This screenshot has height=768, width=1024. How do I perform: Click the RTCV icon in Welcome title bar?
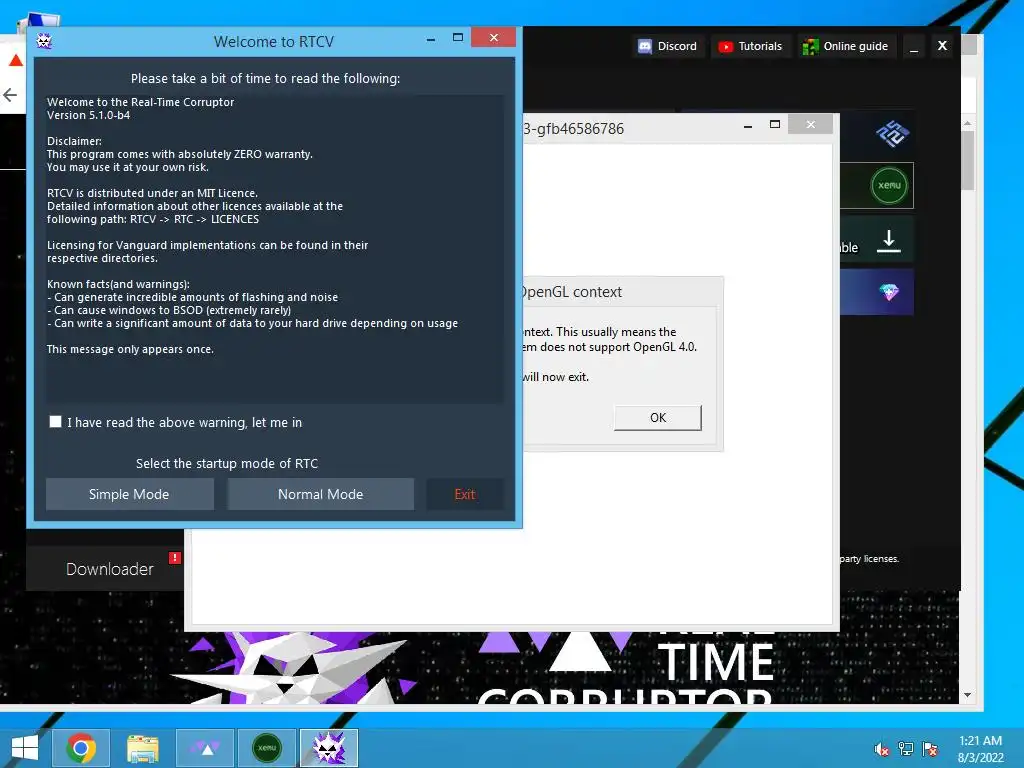coord(44,41)
